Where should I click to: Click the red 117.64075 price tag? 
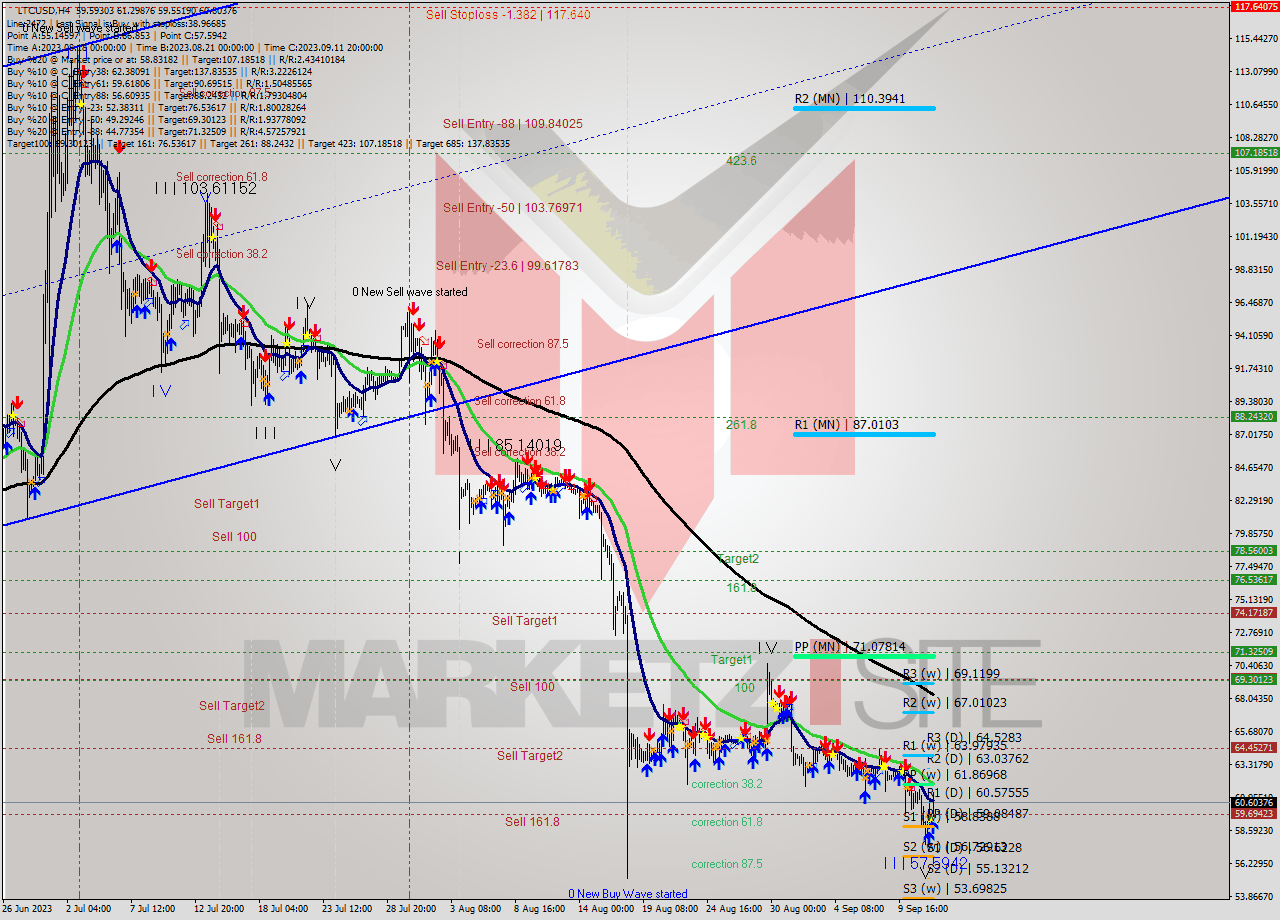point(1254,6)
